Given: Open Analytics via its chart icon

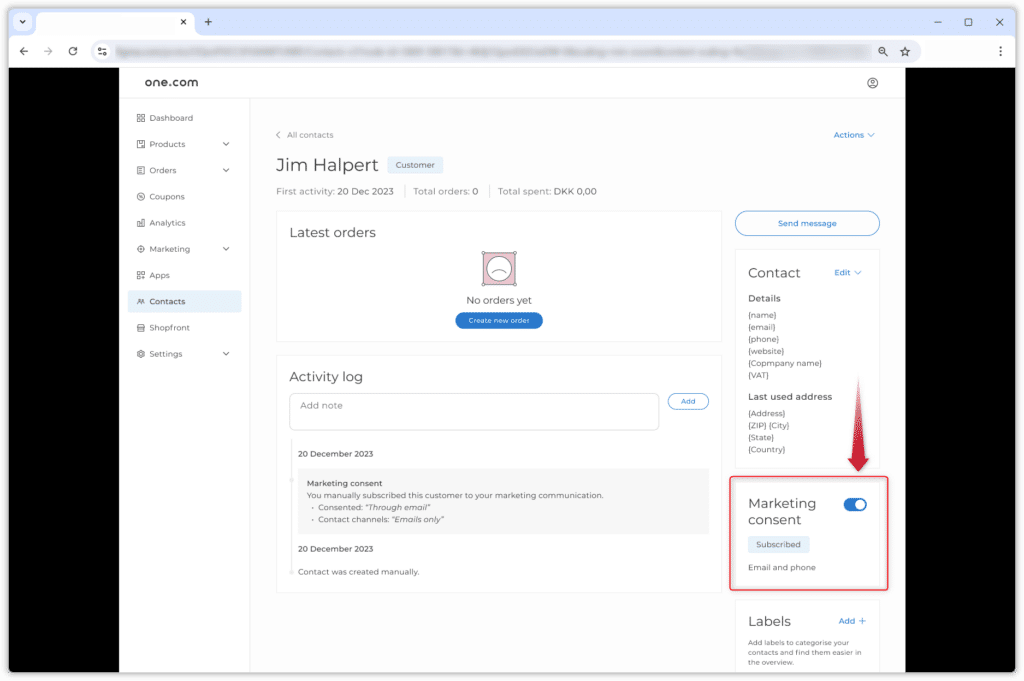Looking at the screenshot, I should [140, 223].
